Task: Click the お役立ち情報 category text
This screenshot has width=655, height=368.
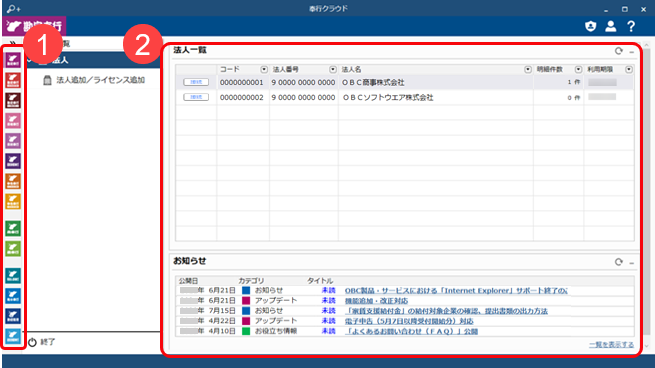Action: coord(276,331)
